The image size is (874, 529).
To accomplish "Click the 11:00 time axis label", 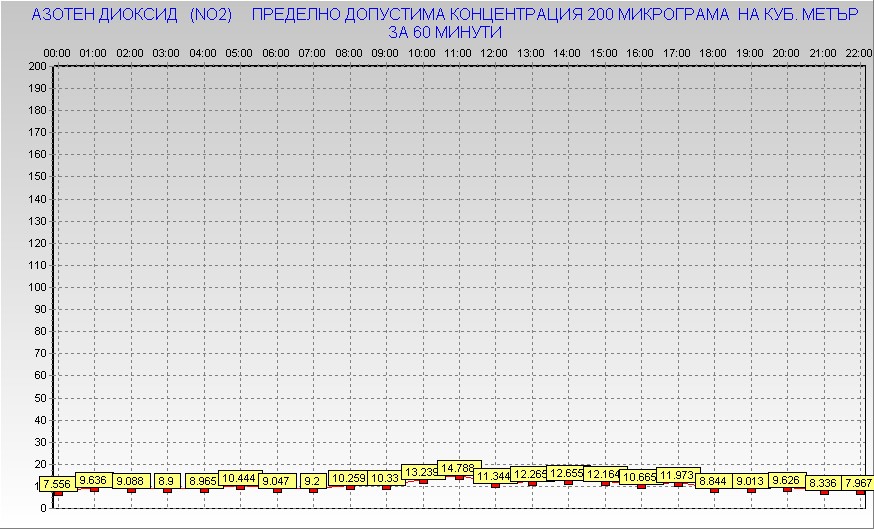I will pos(458,52).
